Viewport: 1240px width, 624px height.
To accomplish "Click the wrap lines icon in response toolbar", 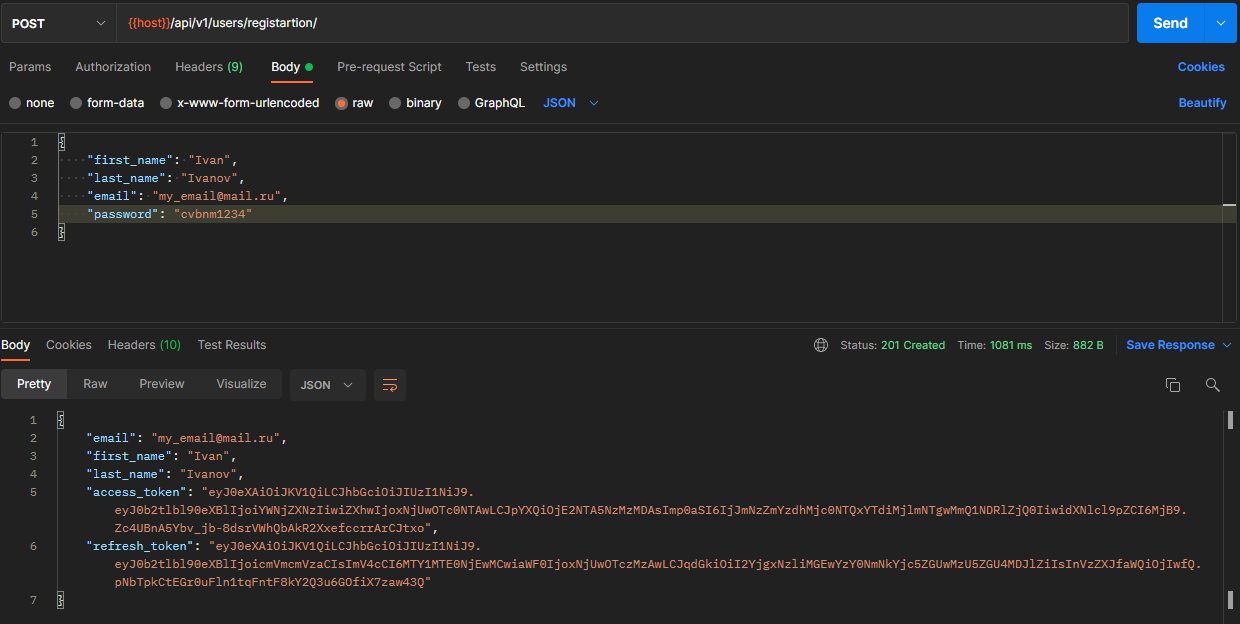I will (x=390, y=385).
